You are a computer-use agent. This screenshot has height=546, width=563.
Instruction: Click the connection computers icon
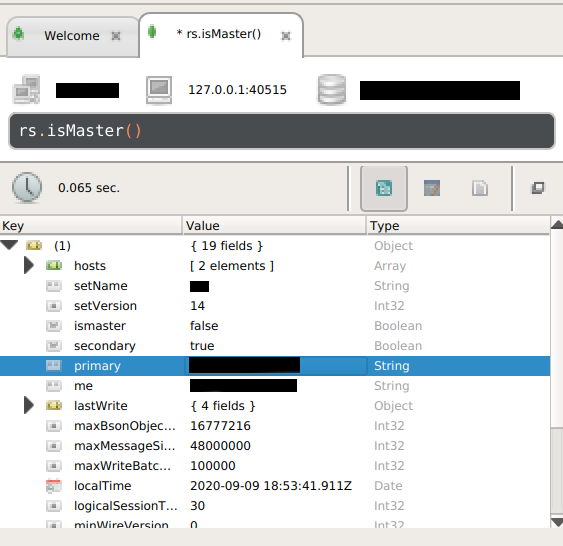tap(26, 89)
